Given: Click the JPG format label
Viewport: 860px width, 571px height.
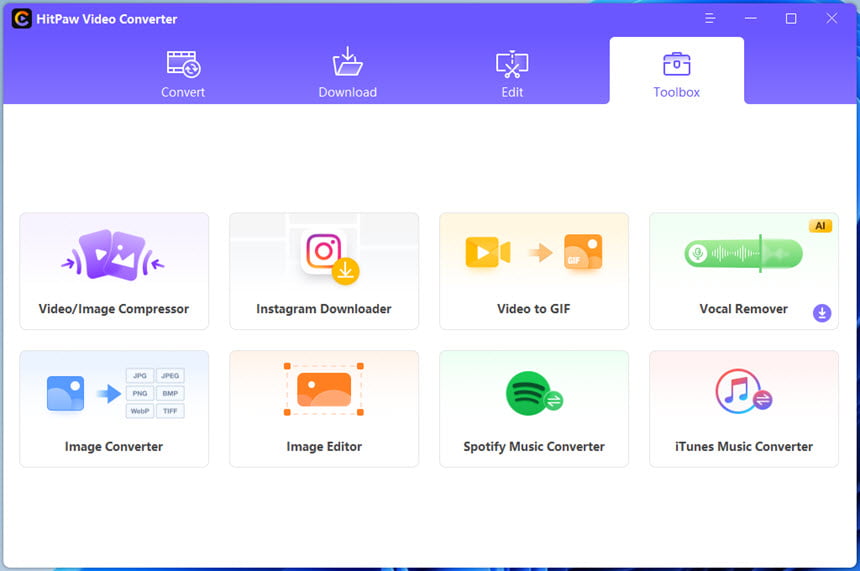Looking at the screenshot, I should coord(140,376).
